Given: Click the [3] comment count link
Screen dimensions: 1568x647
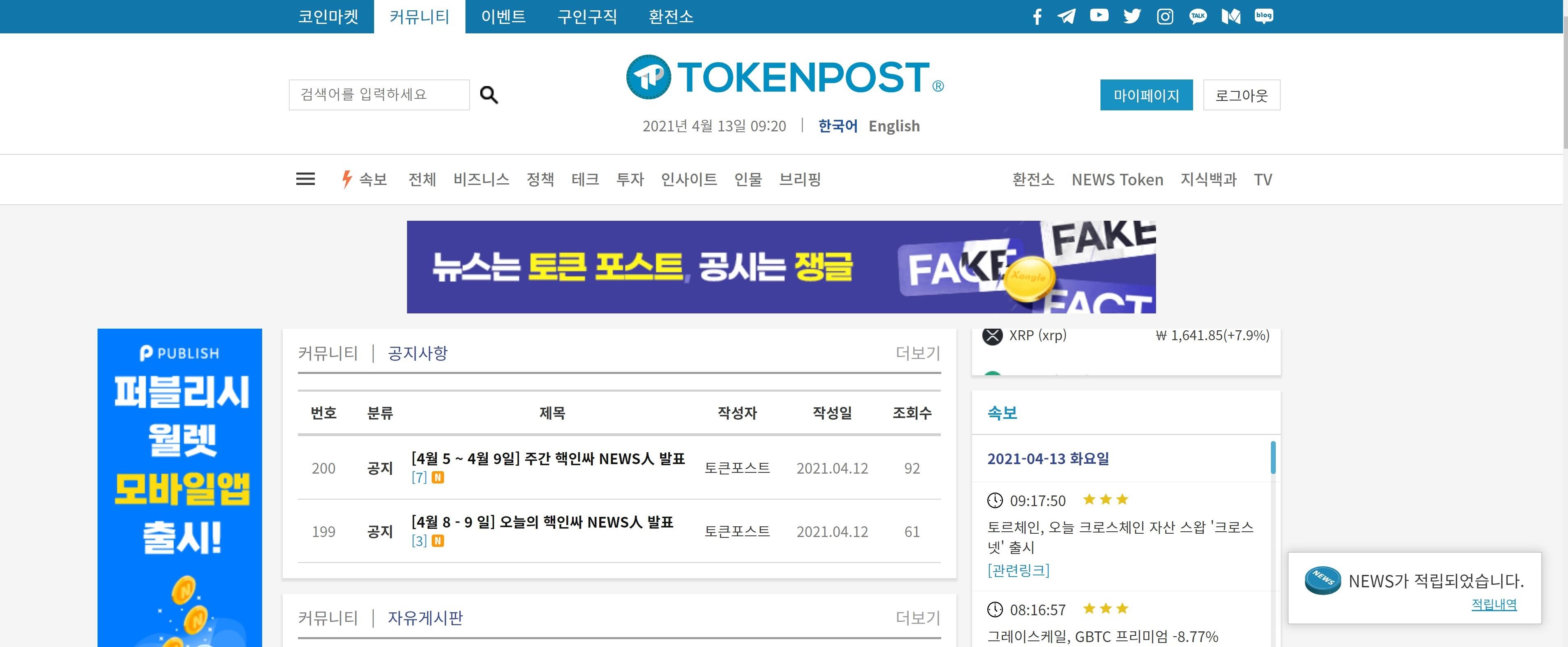Looking at the screenshot, I should [419, 541].
